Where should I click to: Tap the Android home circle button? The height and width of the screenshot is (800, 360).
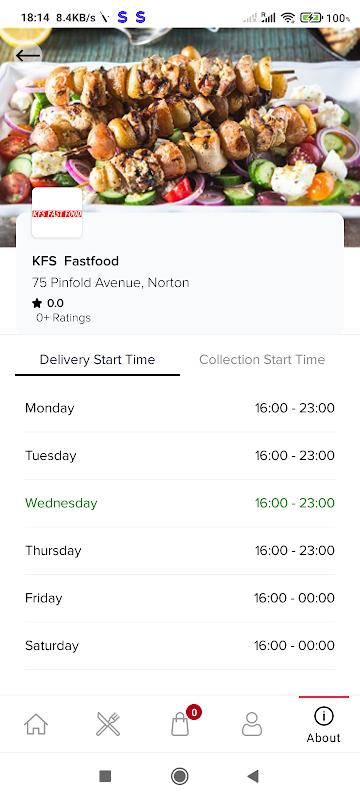(179, 777)
